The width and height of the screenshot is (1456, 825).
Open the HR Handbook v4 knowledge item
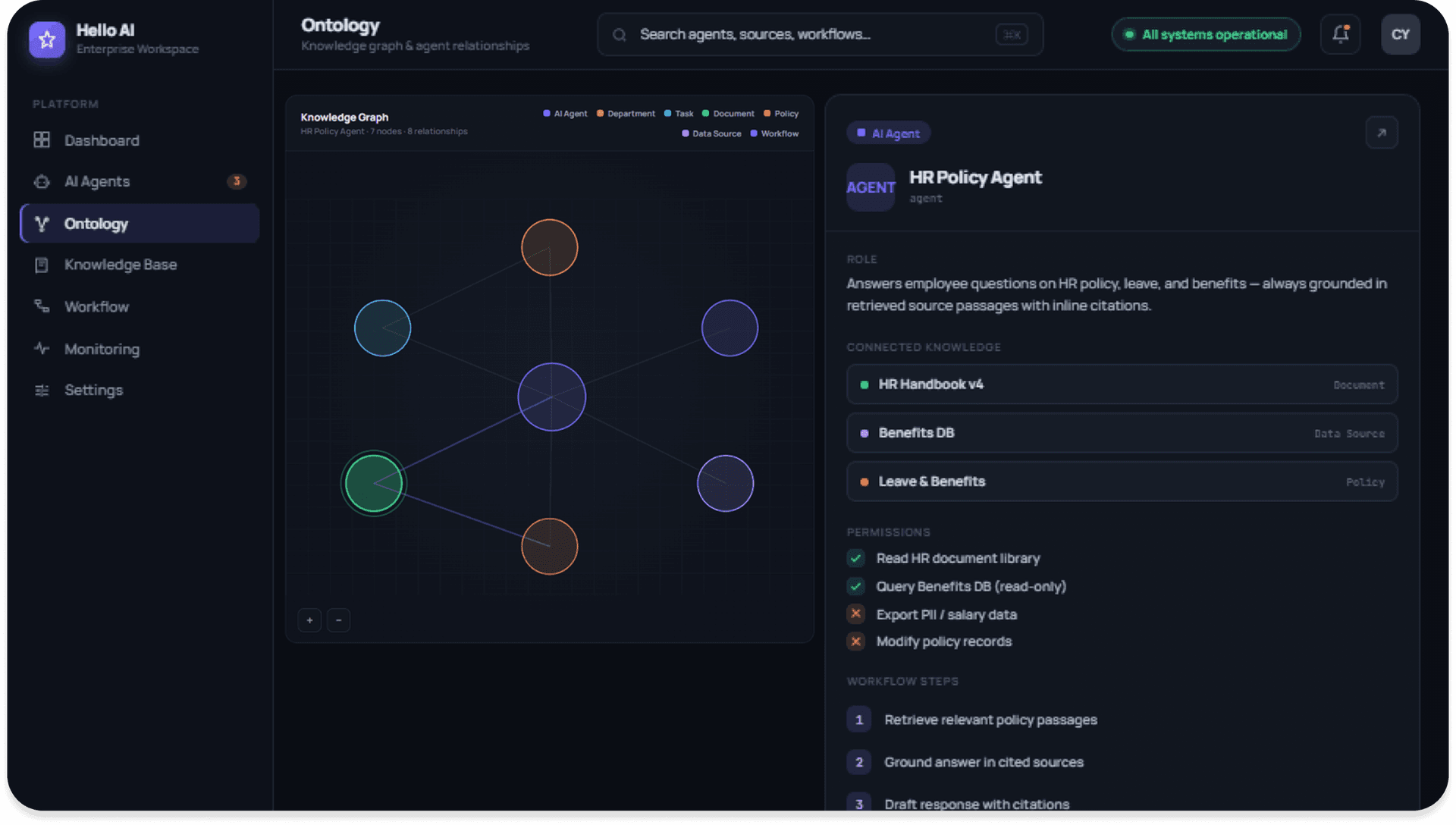click(1122, 384)
